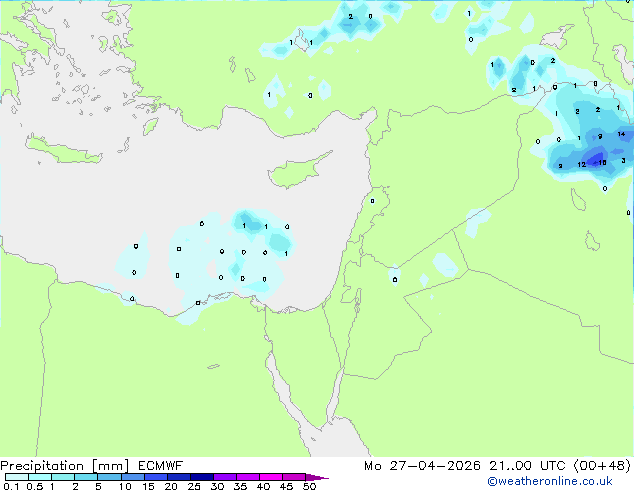
Task: Click legend scale label '0.1'
Action: pos(11,486)
